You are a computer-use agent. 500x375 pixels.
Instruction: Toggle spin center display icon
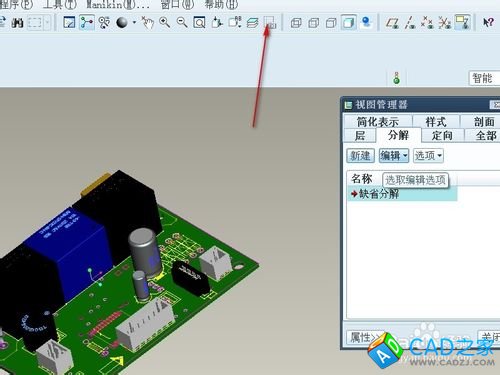coord(87,22)
